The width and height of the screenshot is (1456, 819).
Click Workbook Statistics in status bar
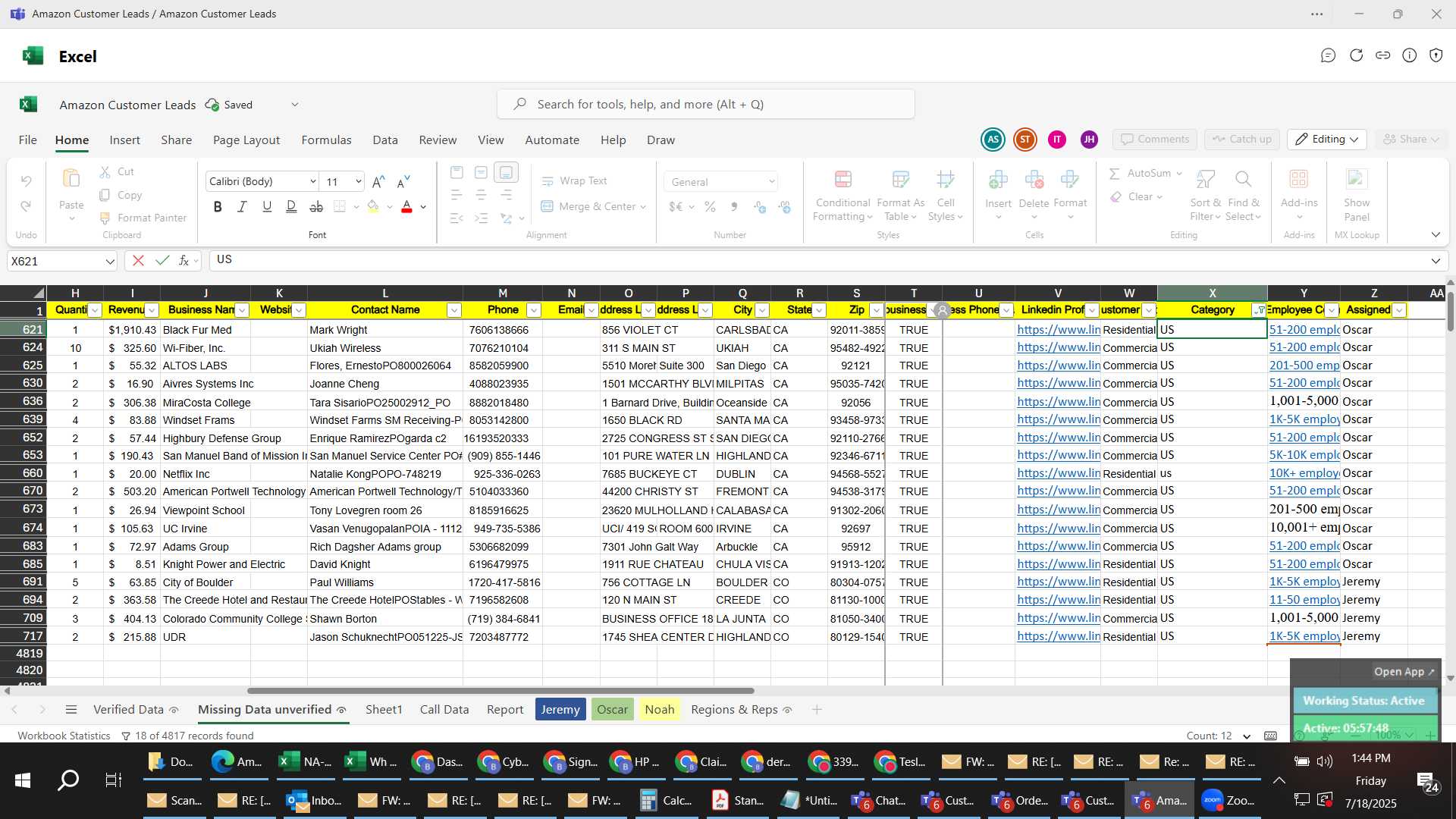point(64,736)
